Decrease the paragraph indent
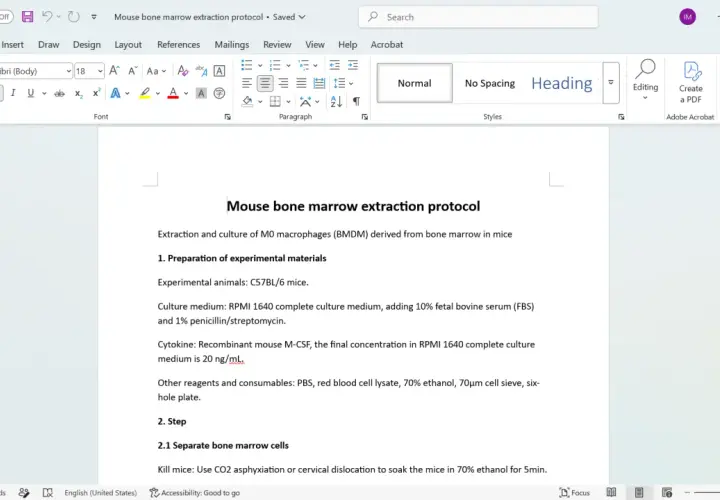Screen dimensions: 720x500 click(x=335, y=65)
